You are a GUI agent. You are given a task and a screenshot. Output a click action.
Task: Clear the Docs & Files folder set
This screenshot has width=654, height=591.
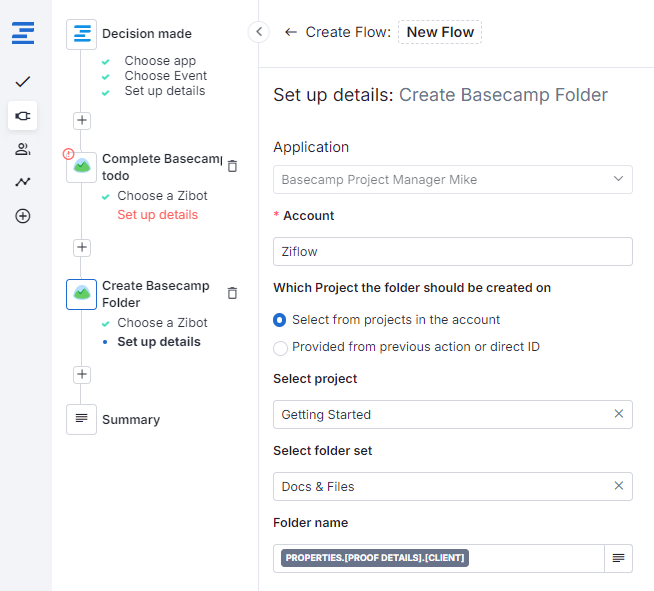point(618,486)
